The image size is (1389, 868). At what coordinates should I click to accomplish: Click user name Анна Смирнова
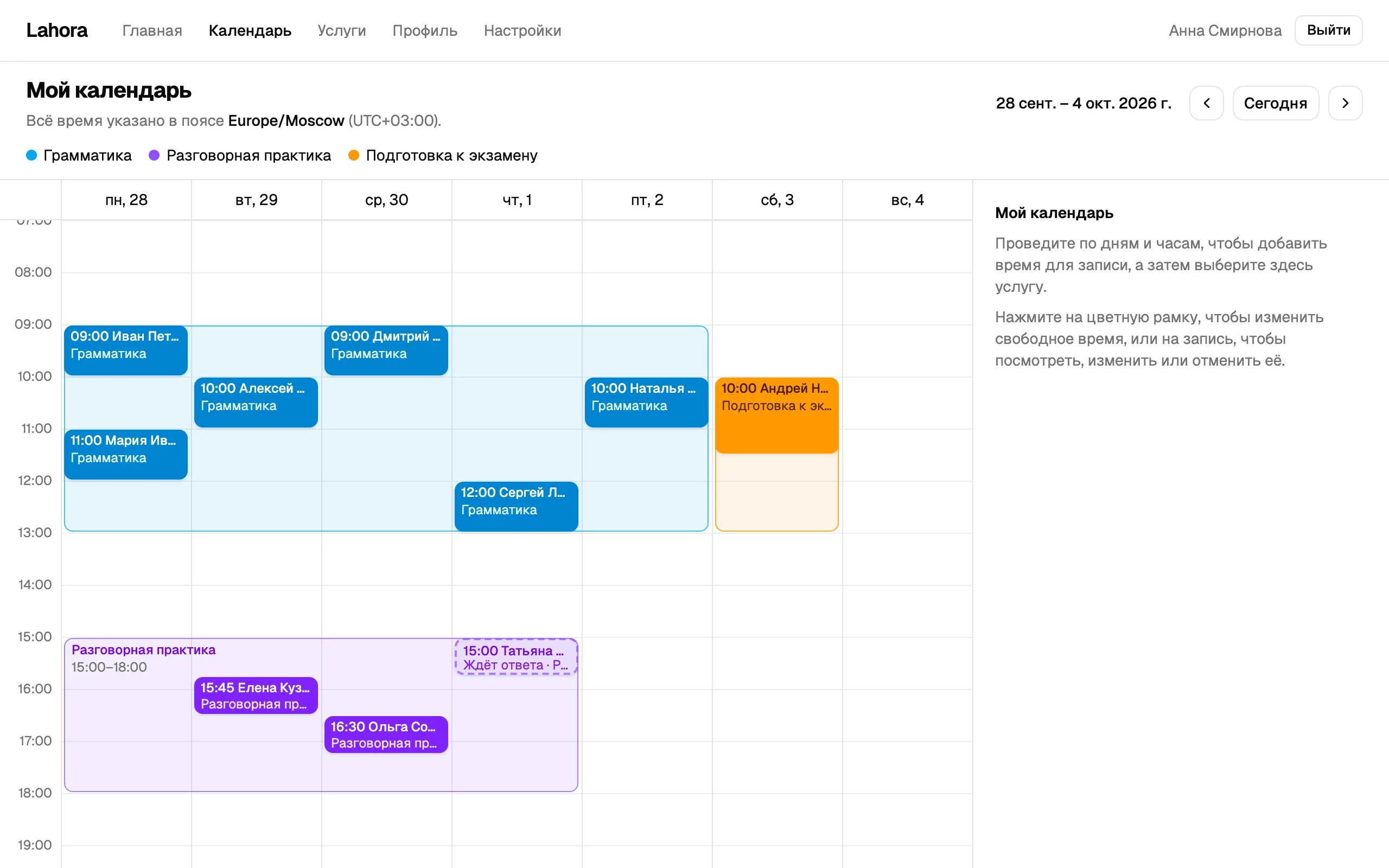coord(1225,30)
